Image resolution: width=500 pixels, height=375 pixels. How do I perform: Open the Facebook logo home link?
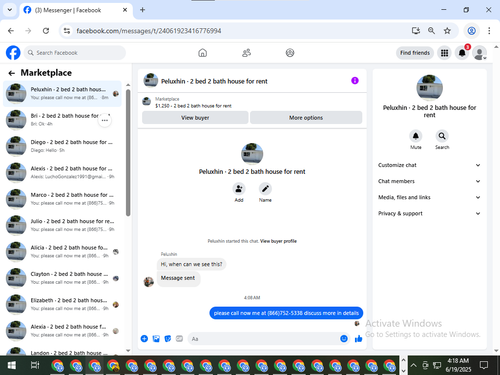(13, 53)
